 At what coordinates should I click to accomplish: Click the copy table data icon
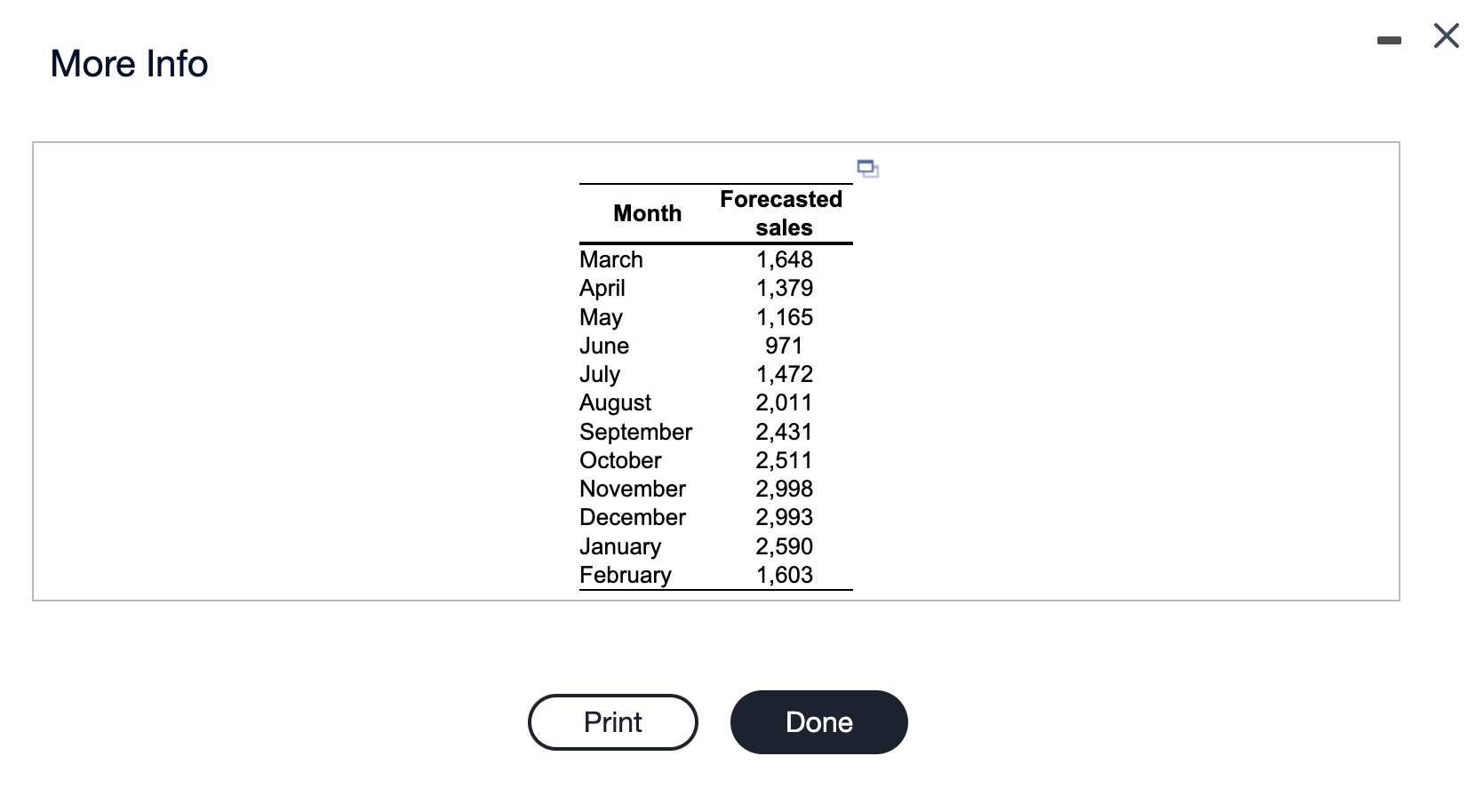click(x=867, y=168)
